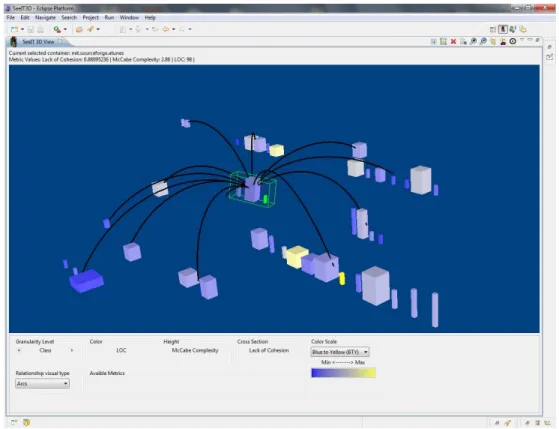The image size is (559, 429).
Task: Click Lack of Cohesion under Cross Section
Action: [x=269, y=351]
